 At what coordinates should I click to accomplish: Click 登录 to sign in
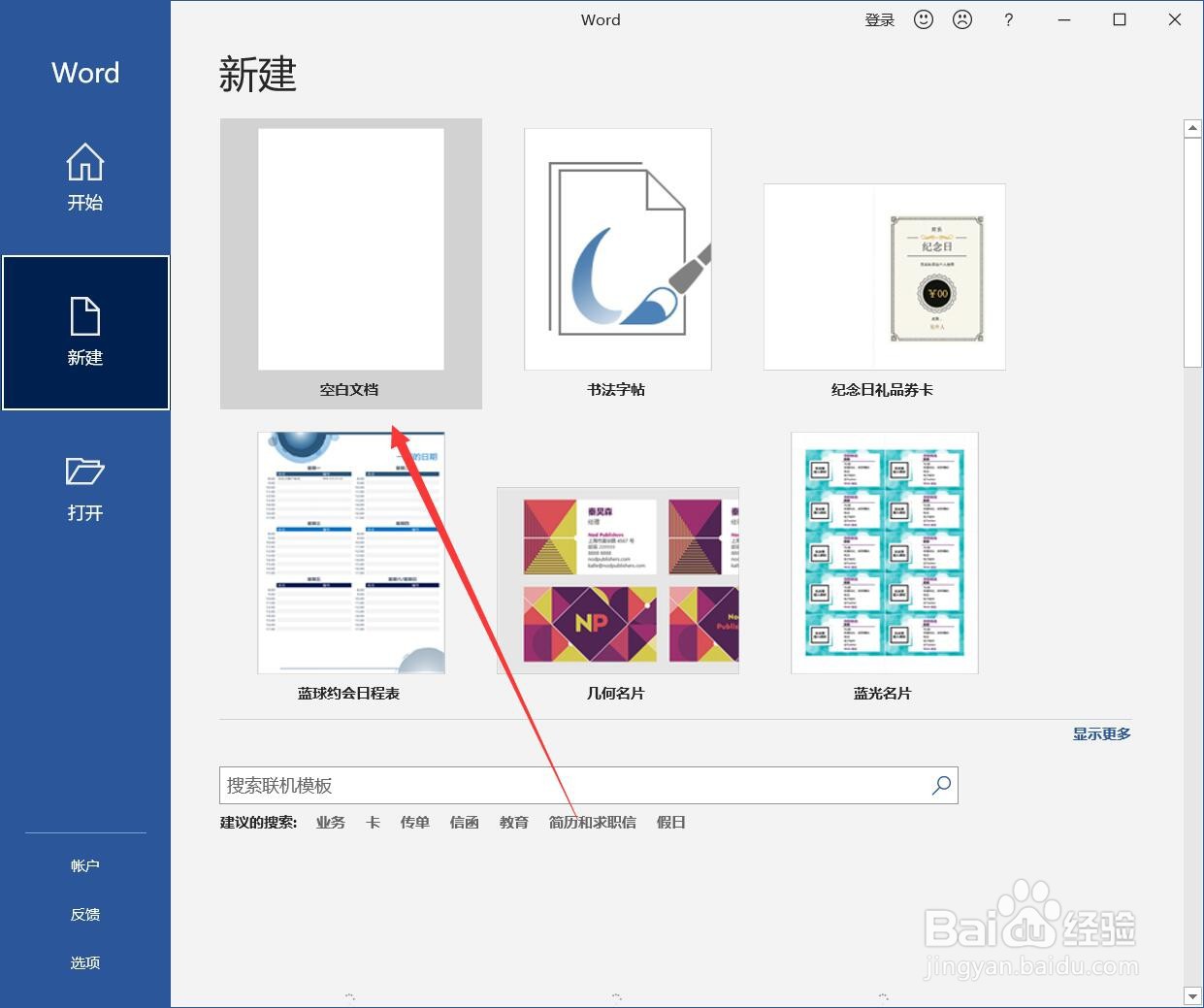[x=880, y=19]
